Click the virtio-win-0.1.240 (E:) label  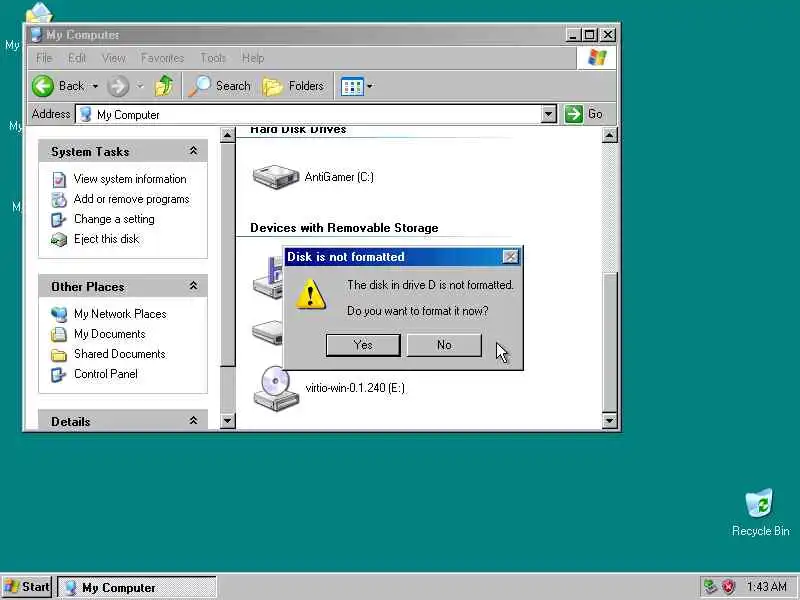[355, 388]
